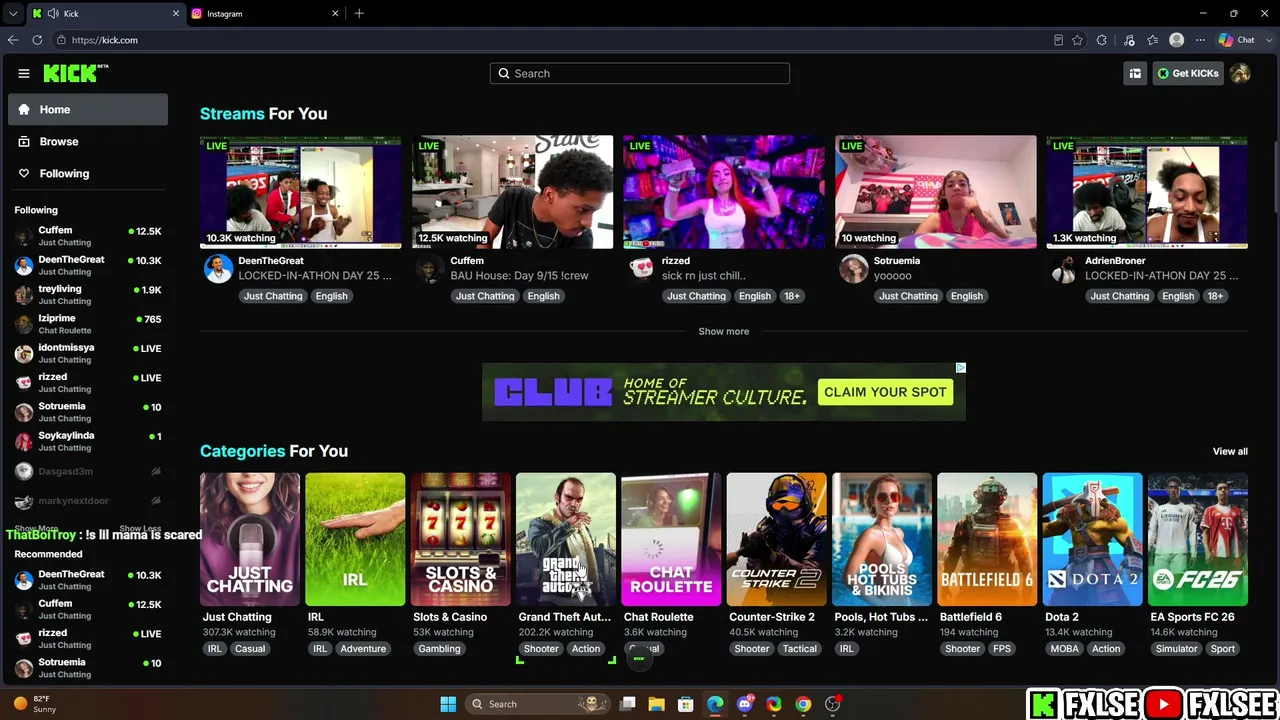The image size is (1280, 720).
Task: Select the Kick browser tab
Action: coord(105,13)
